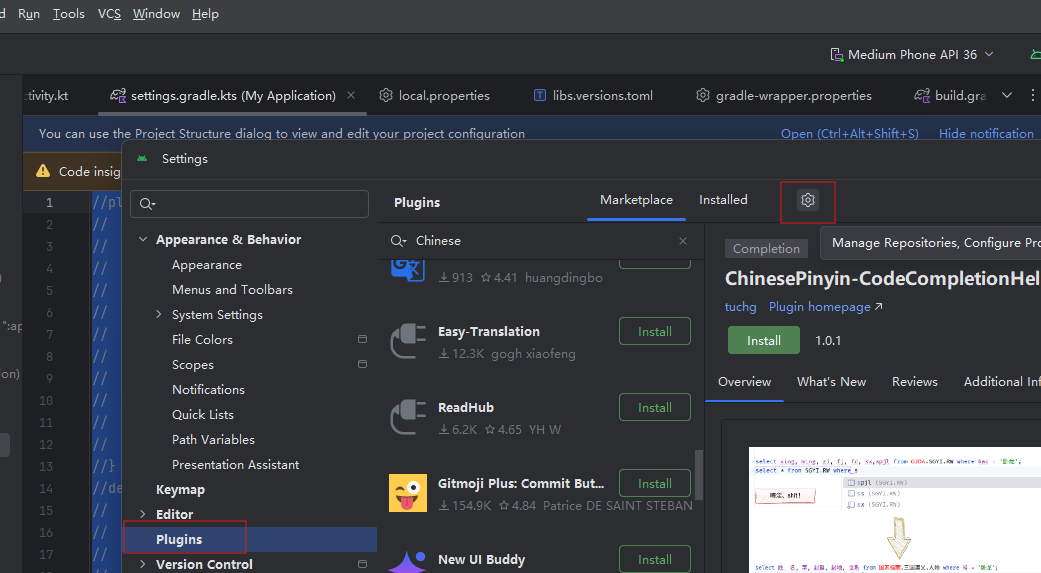Open the Medium Phone API 36 device dropdown
The height and width of the screenshot is (573, 1041).
point(912,54)
